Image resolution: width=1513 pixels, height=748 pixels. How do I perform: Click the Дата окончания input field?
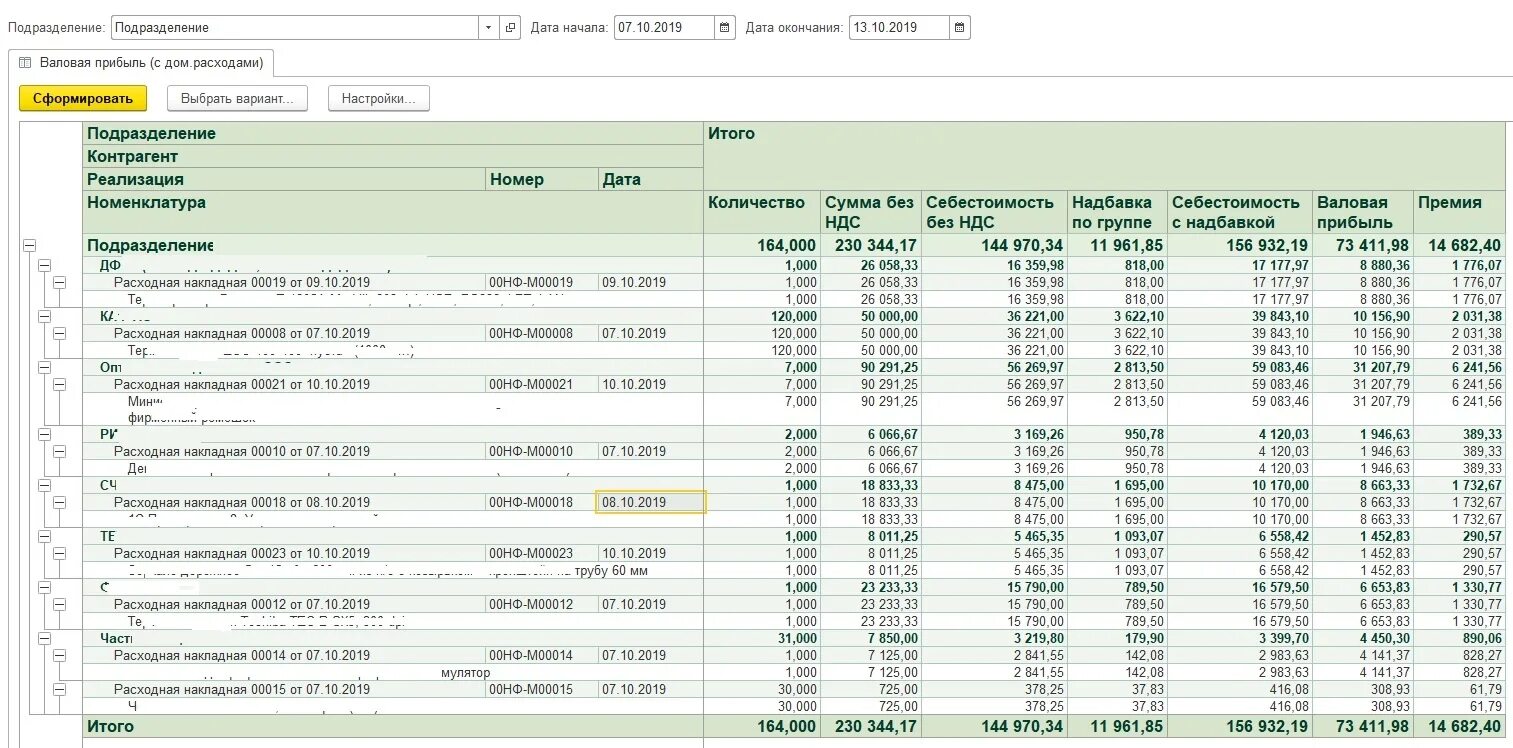[898, 28]
